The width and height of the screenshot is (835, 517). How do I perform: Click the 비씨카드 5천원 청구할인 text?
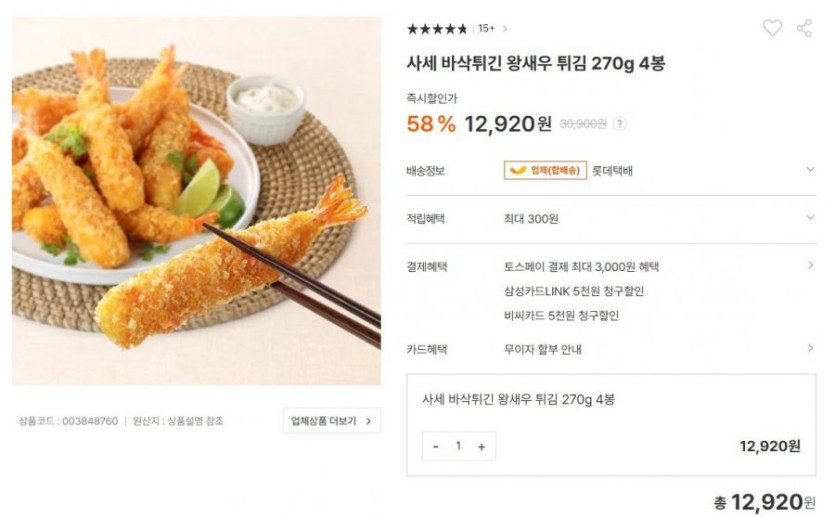tap(561, 315)
